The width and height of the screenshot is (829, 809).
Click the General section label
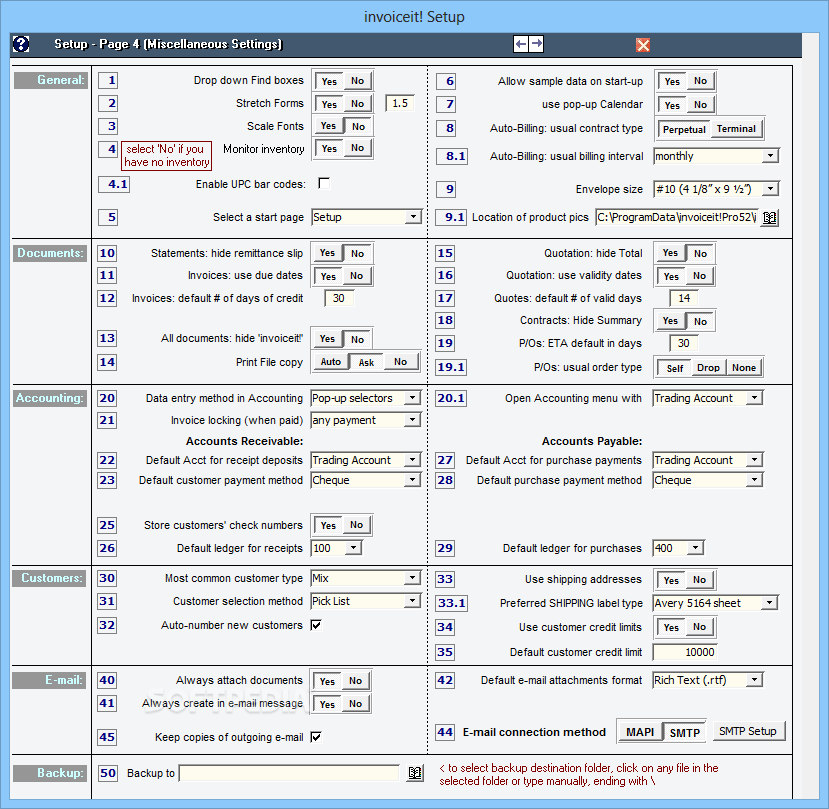point(51,80)
